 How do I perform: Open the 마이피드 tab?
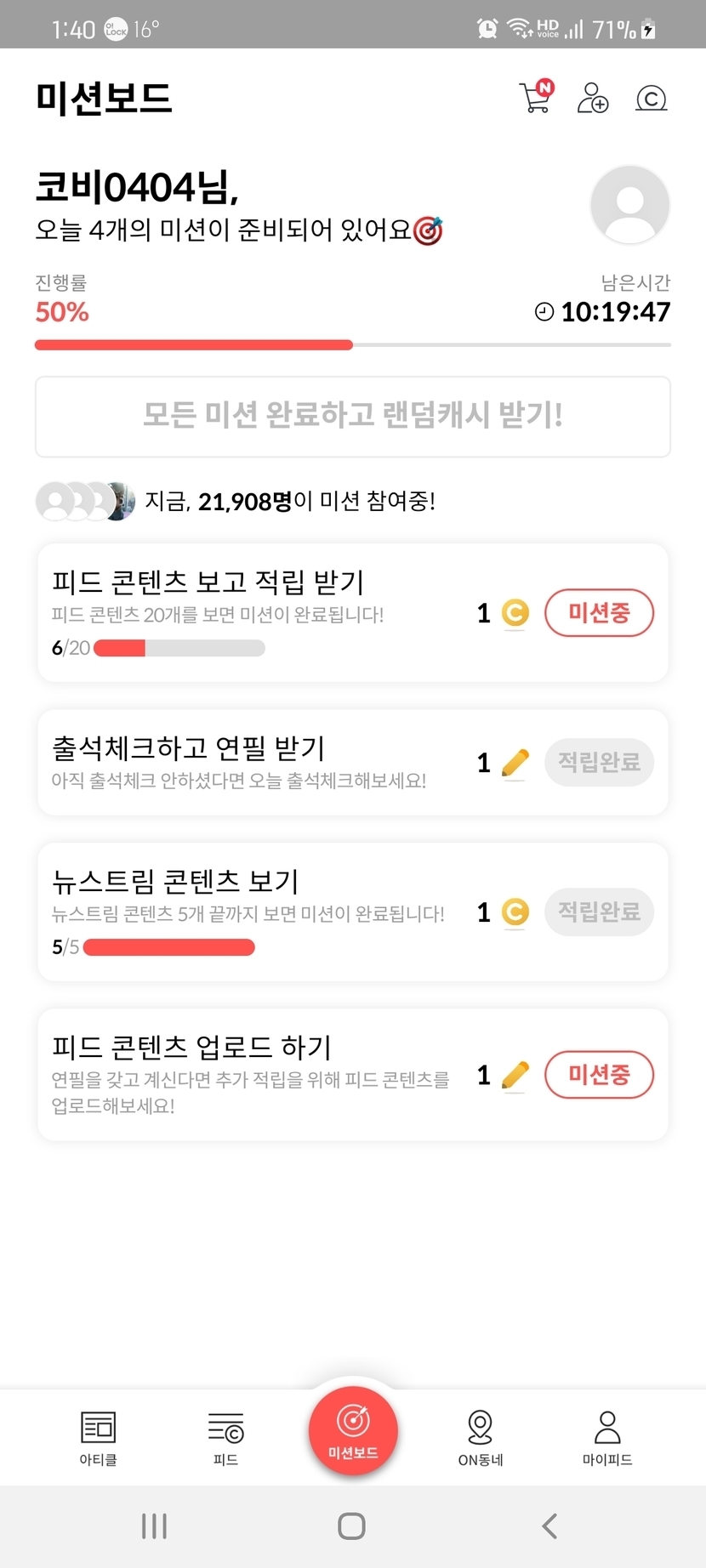pos(607,1437)
